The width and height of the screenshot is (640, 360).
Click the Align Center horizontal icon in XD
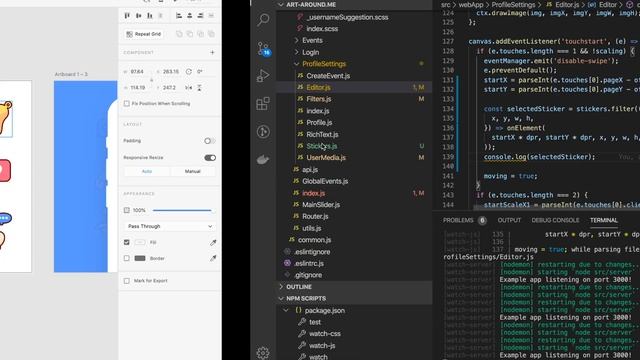pyautogui.click(x=189, y=16)
